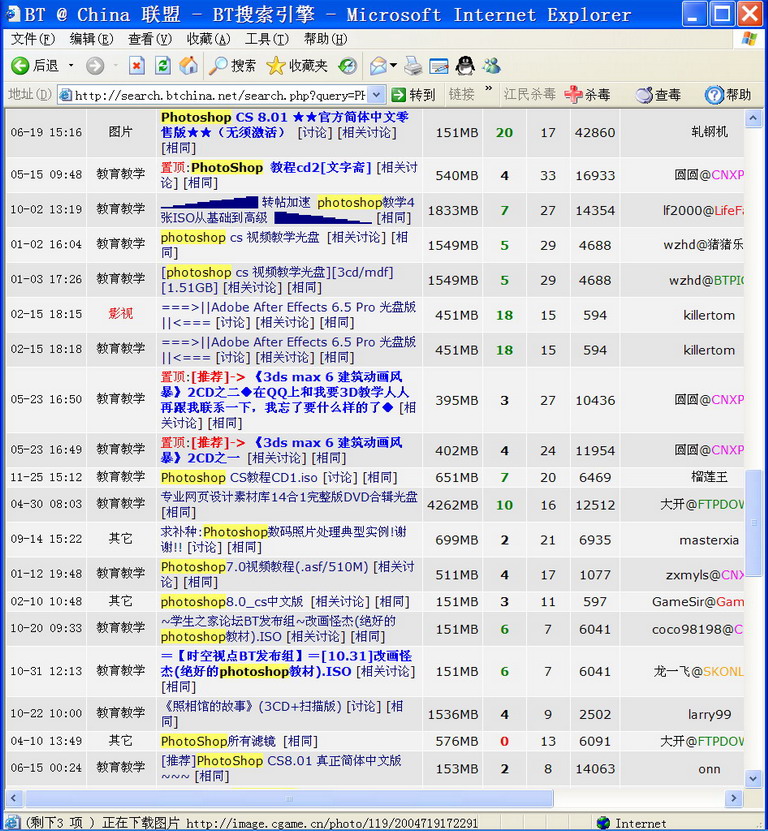This screenshot has height=831, width=768.
Task: Click the Mail envelope icon
Action: tap(378, 66)
